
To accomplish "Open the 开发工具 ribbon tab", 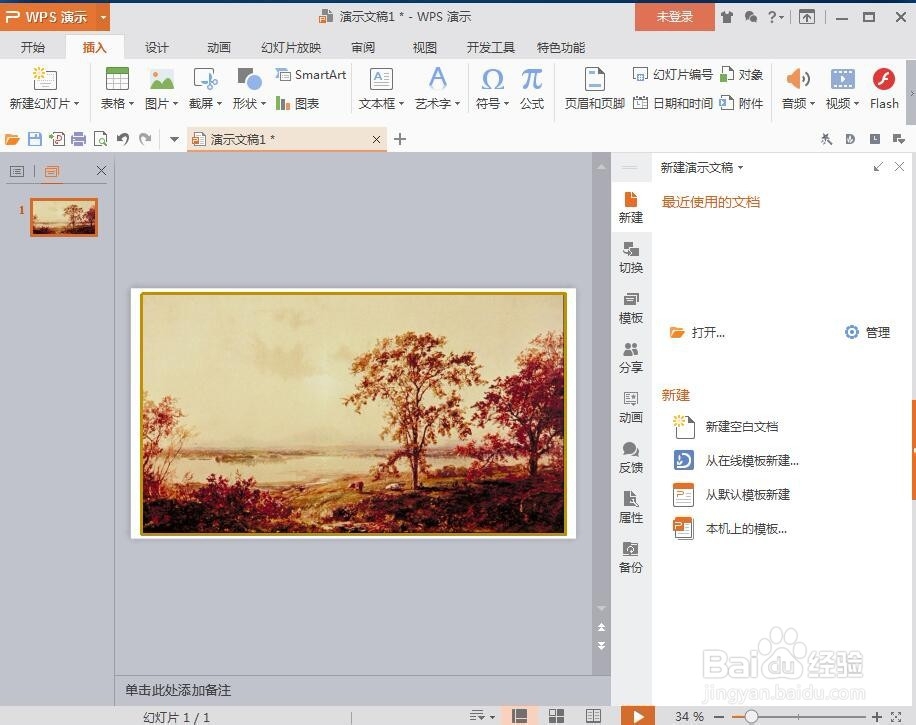I will (x=491, y=47).
